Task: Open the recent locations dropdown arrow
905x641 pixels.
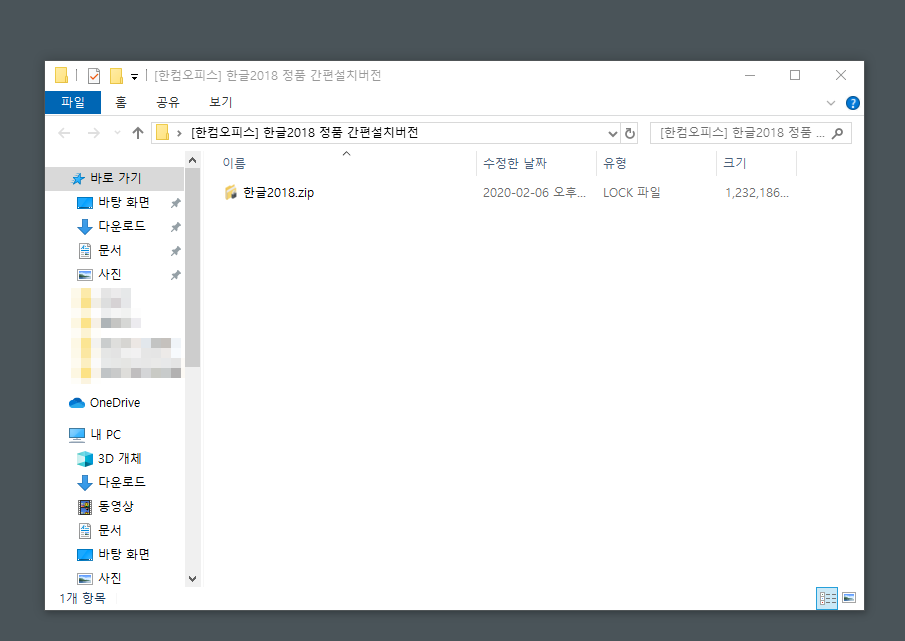Action: click(117, 133)
